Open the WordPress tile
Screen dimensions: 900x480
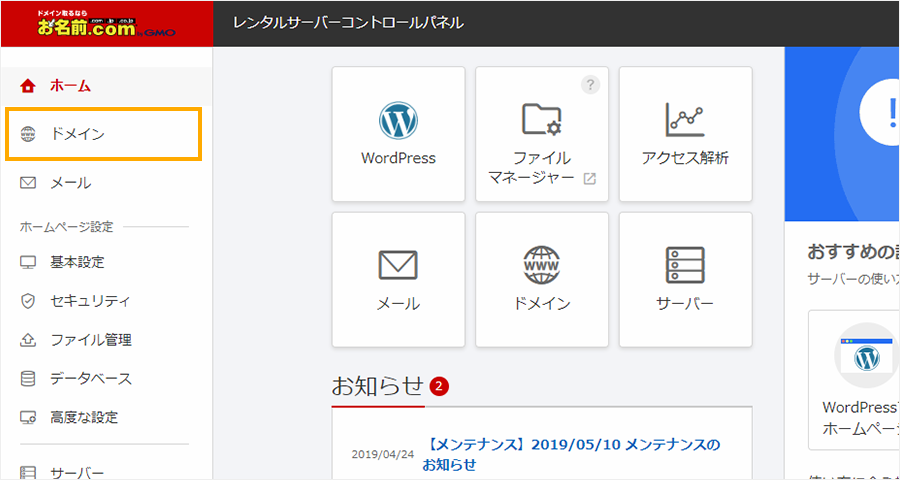click(398, 134)
